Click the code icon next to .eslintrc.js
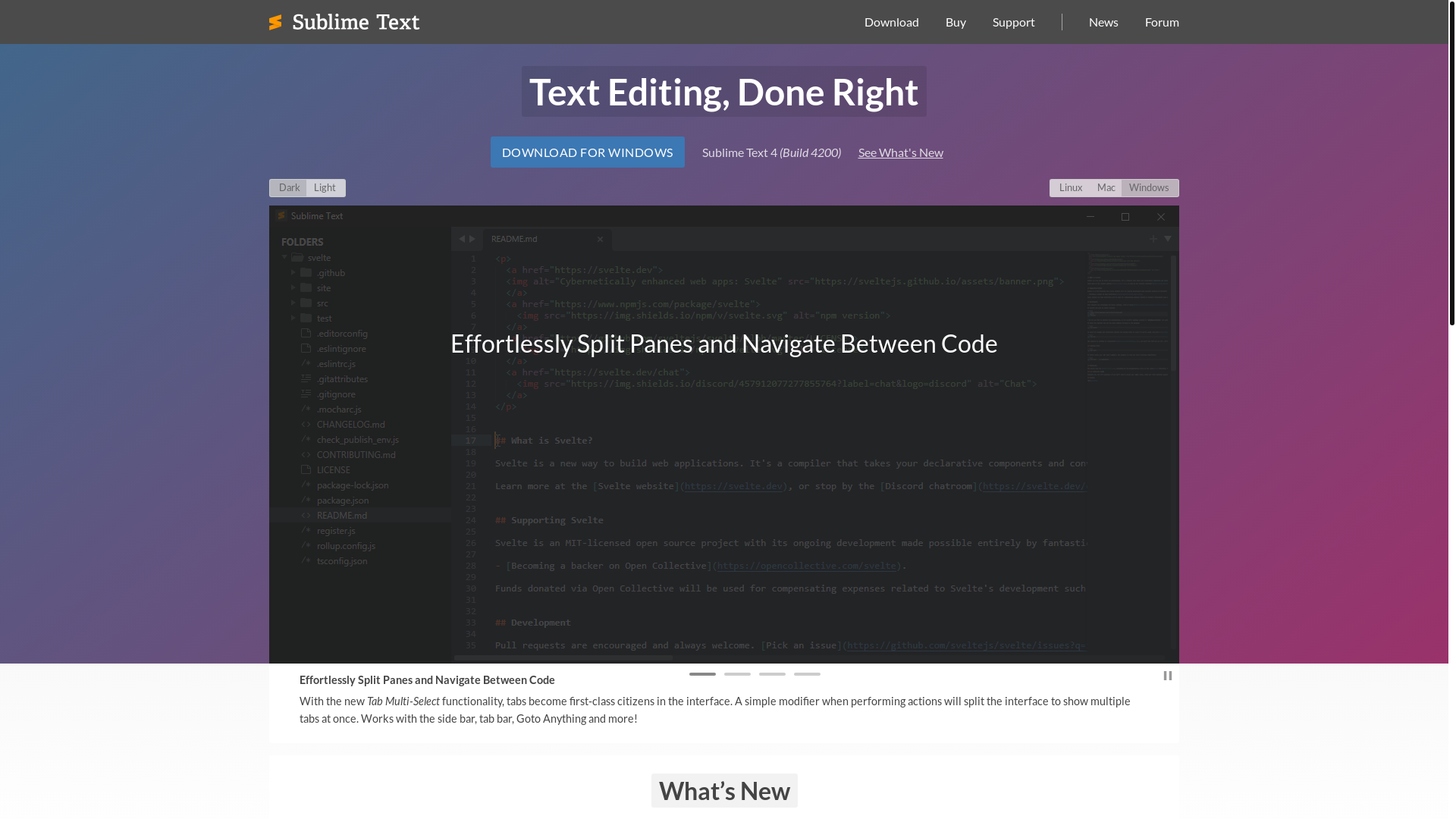1456x819 pixels. pos(306,364)
